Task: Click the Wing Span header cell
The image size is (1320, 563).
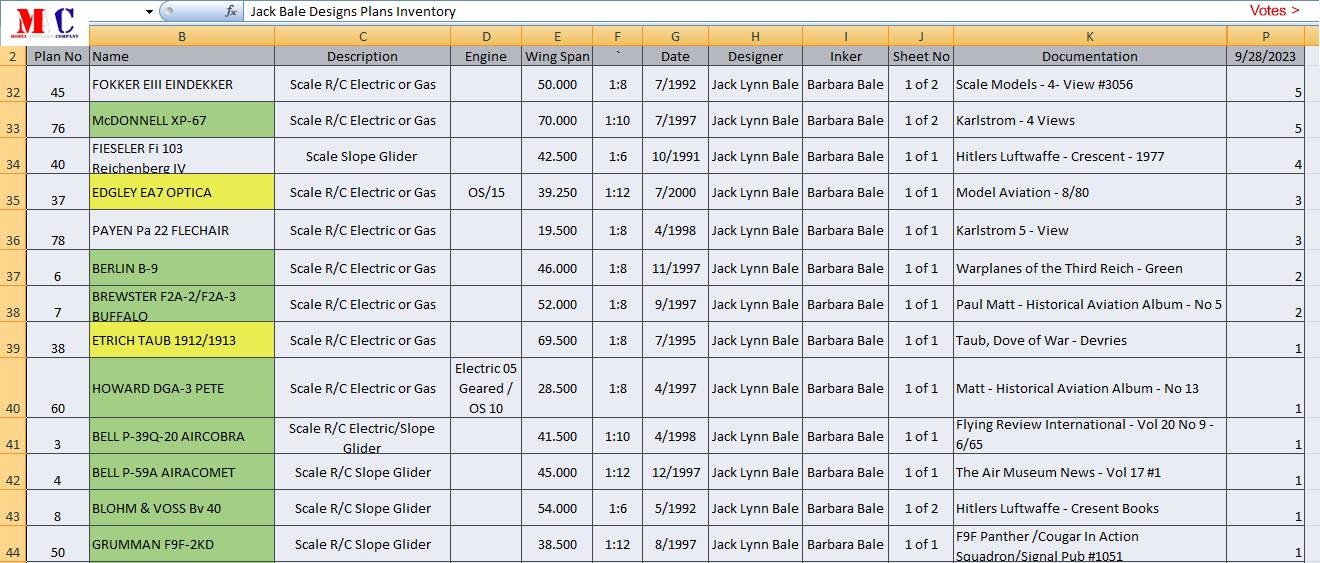Action: coord(557,56)
